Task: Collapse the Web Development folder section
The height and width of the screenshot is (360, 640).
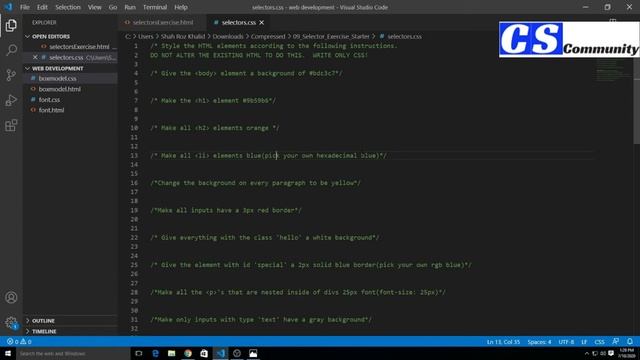Action: [x=54, y=68]
